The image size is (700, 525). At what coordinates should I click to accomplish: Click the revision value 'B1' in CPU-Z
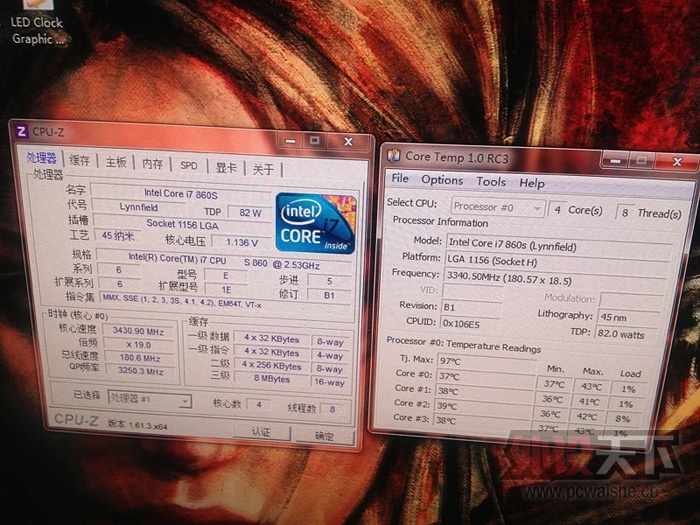click(x=329, y=296)
